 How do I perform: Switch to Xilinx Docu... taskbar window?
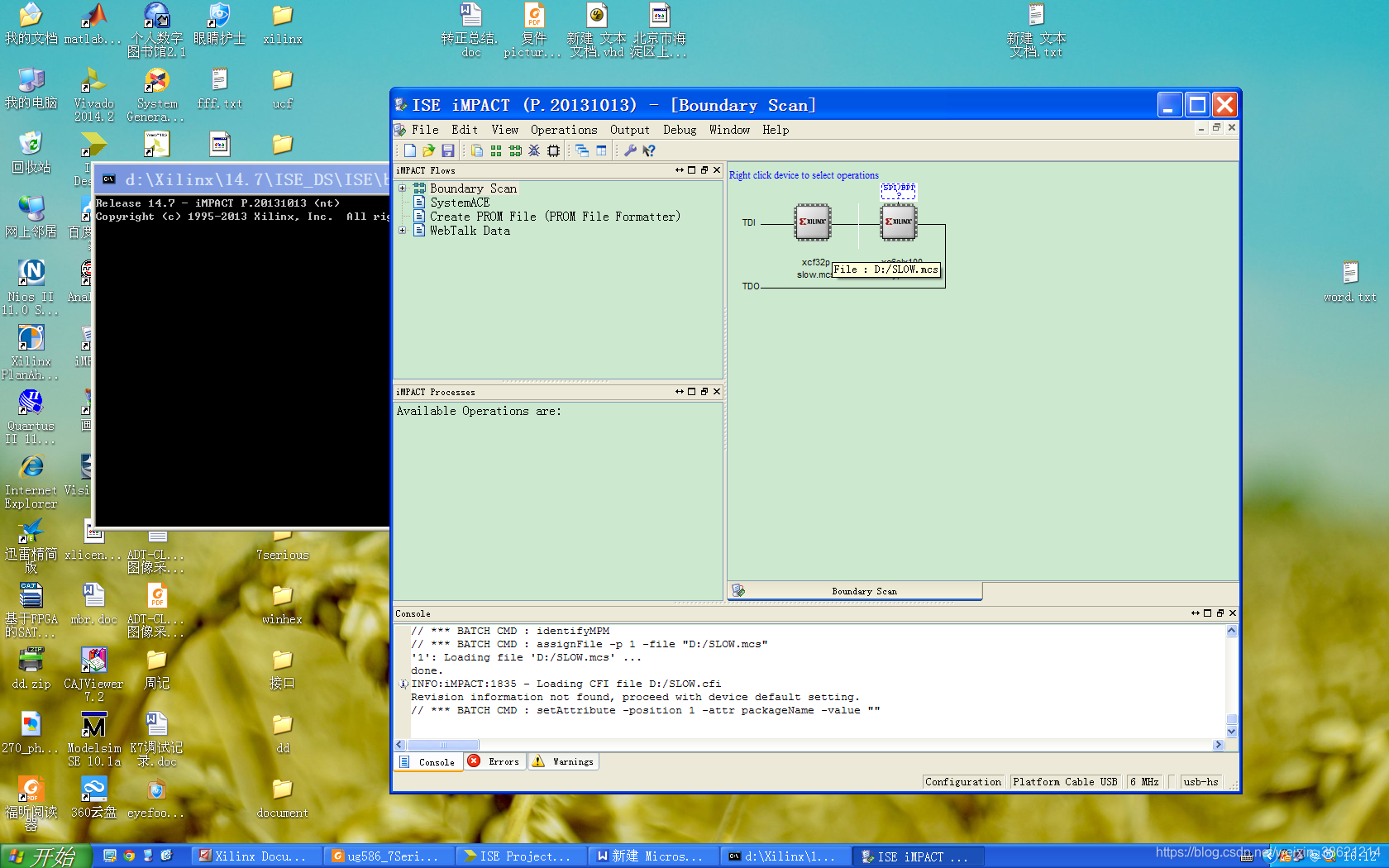point(257,856)
